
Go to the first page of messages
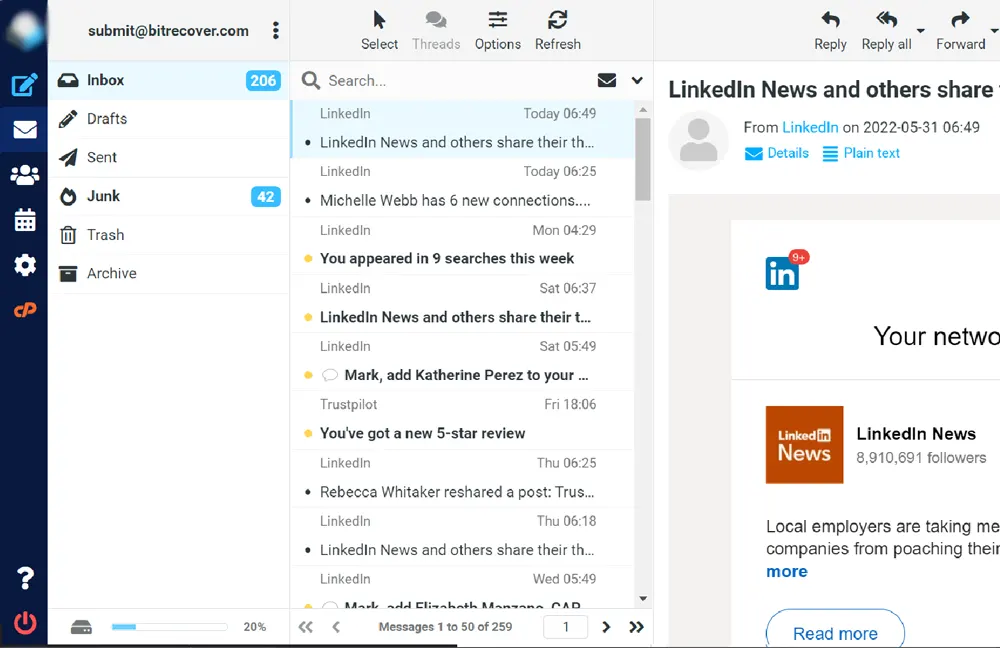click(x=305, y=627)
